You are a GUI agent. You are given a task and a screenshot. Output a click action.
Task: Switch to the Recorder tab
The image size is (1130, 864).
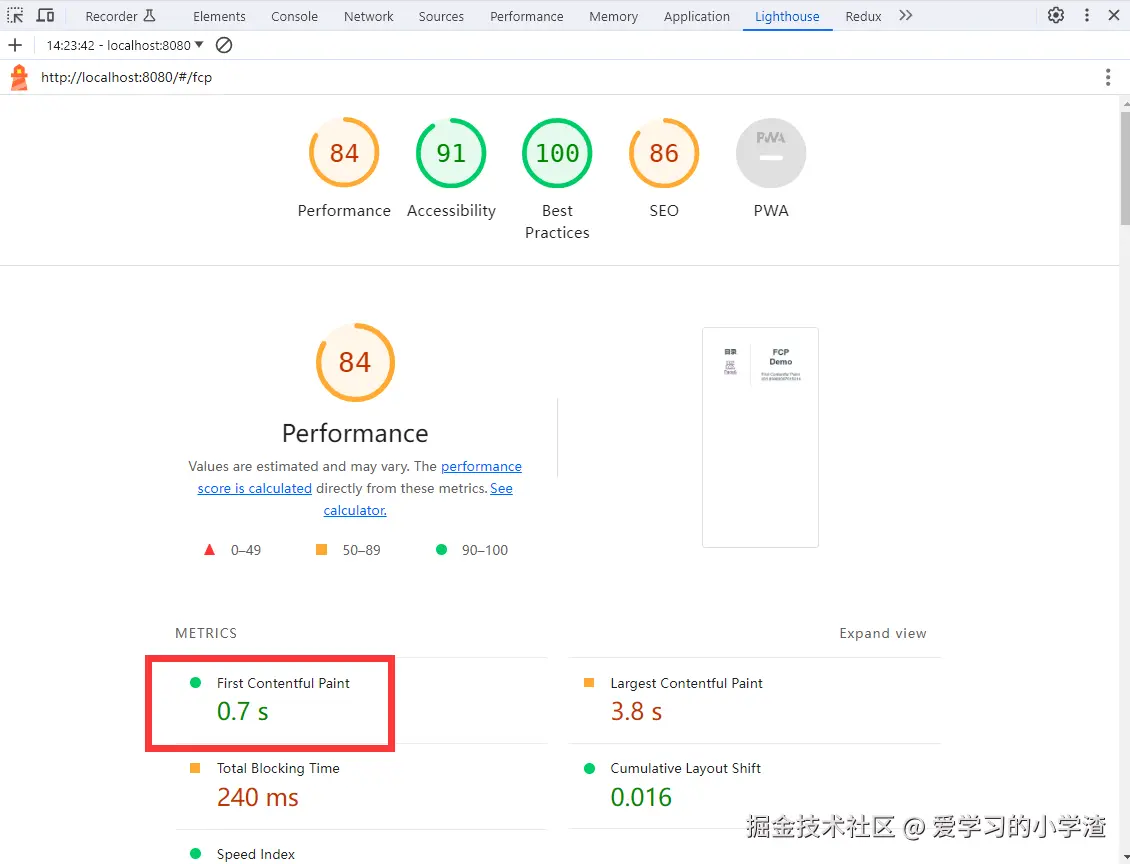click(x=120, y=16)
